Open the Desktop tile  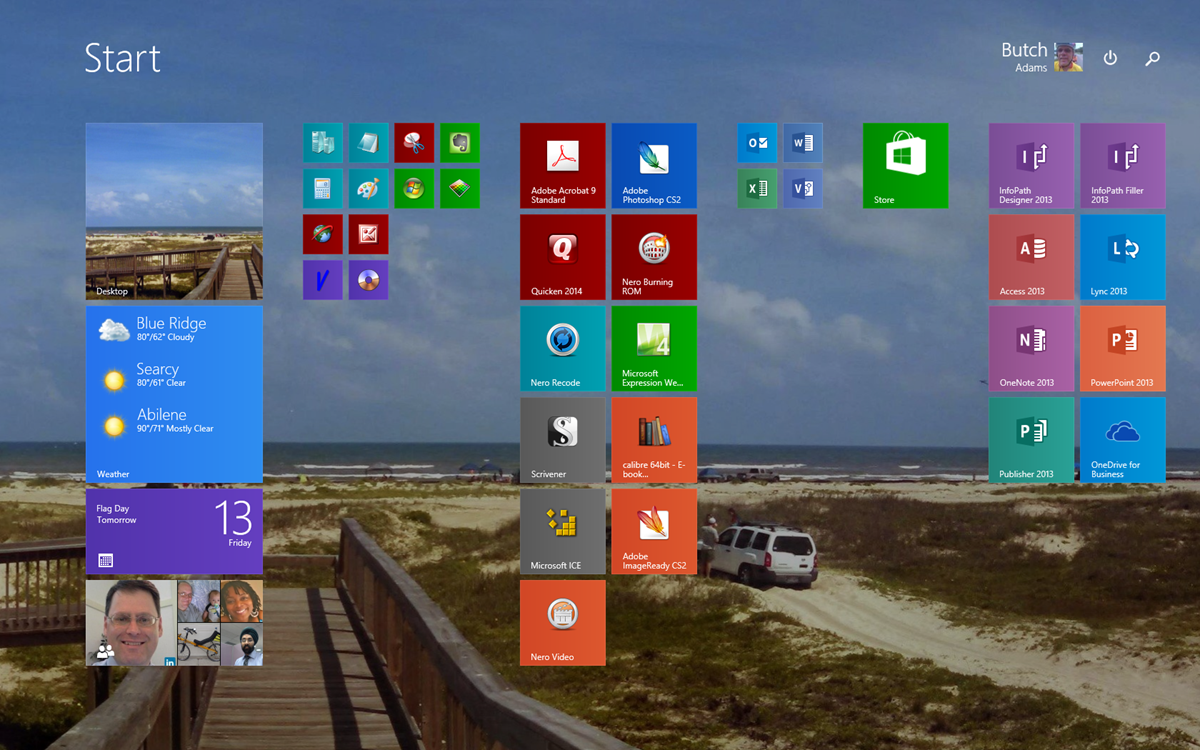174,211
